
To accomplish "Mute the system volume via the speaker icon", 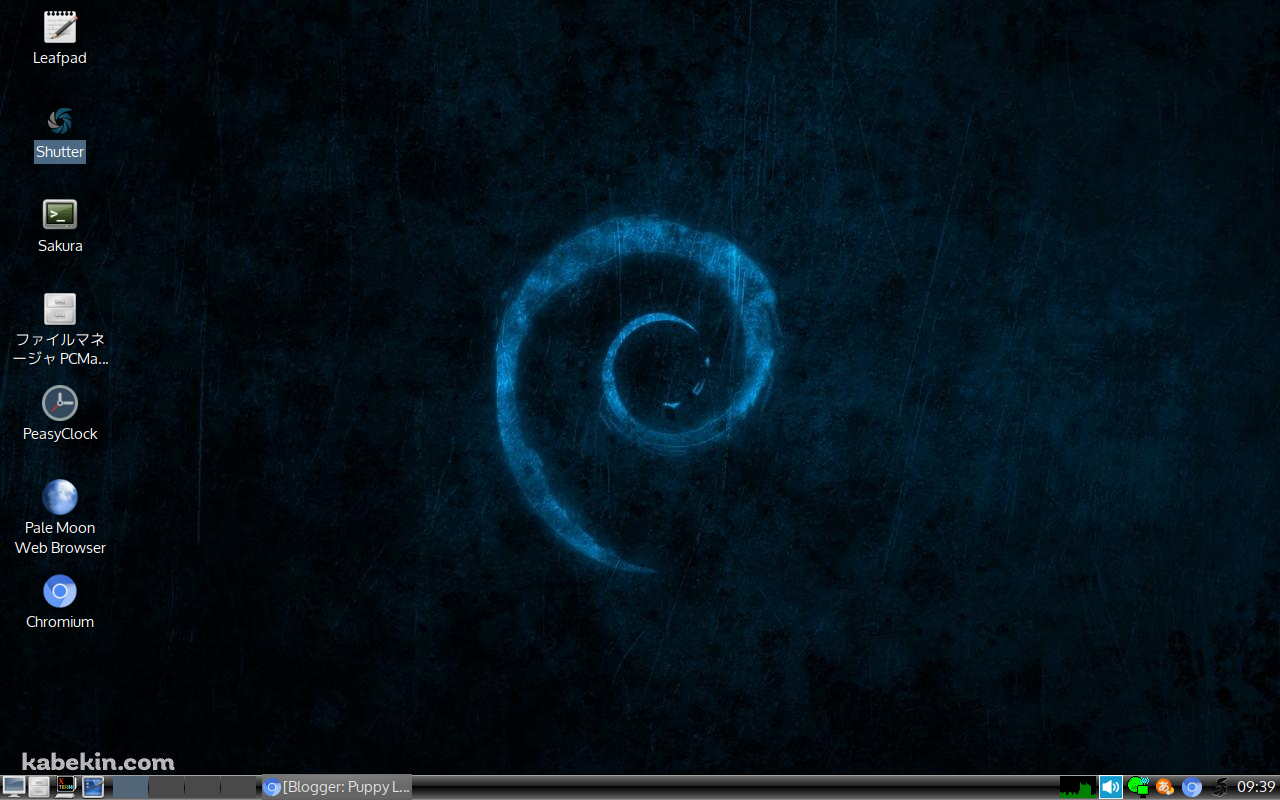I will [x=1110, y=787].
